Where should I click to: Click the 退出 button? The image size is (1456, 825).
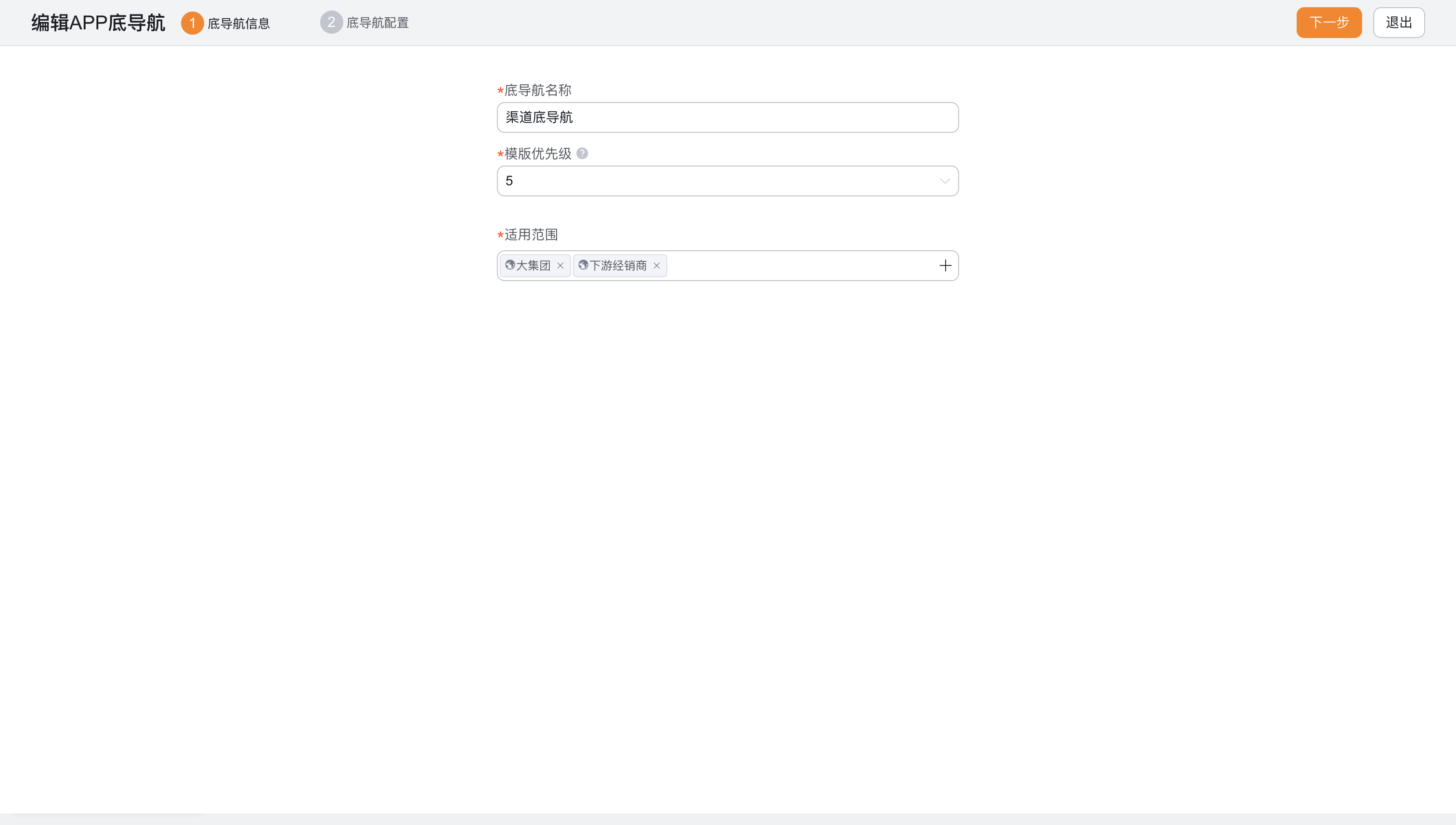(1398, 23)
